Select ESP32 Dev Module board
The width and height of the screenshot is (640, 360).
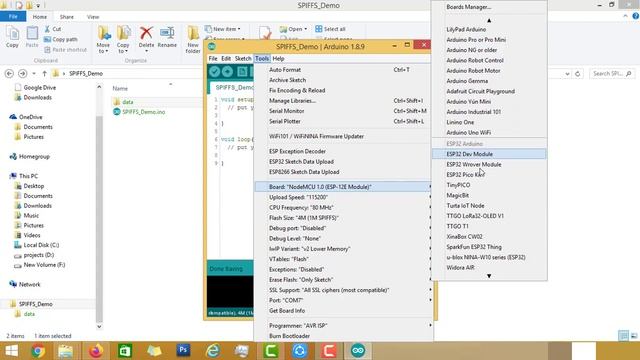489,154
